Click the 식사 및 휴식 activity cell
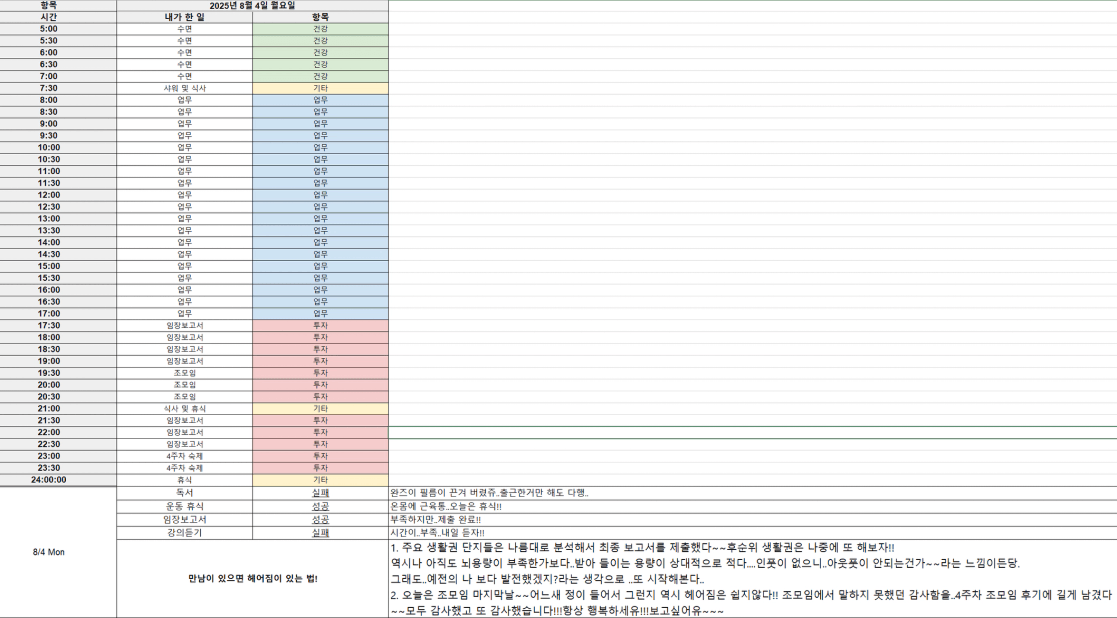This screenshot has height=618, width=1117. [x=185, y=409]
